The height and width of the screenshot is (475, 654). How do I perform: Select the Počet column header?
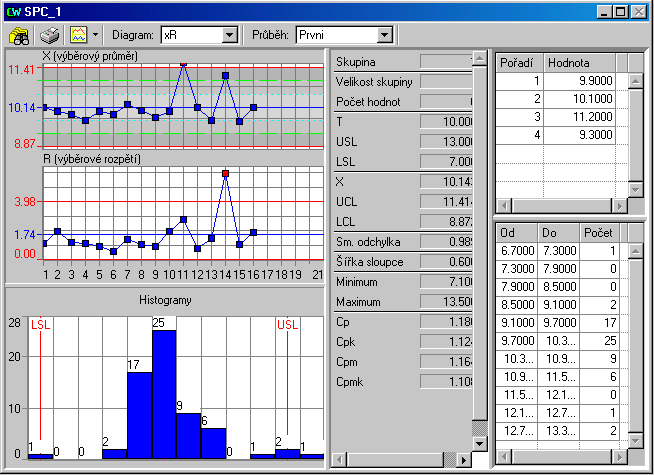[x=598, y=232]
